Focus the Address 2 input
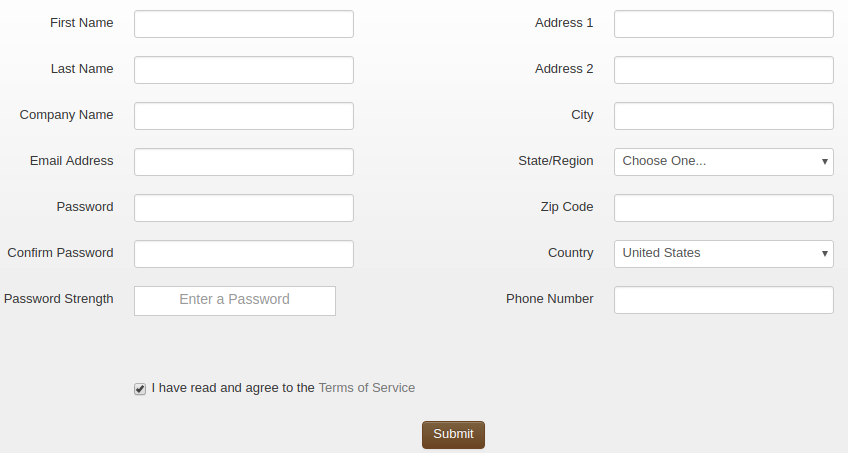This screenshot has height=453, width=848. [x=723, y=70]
